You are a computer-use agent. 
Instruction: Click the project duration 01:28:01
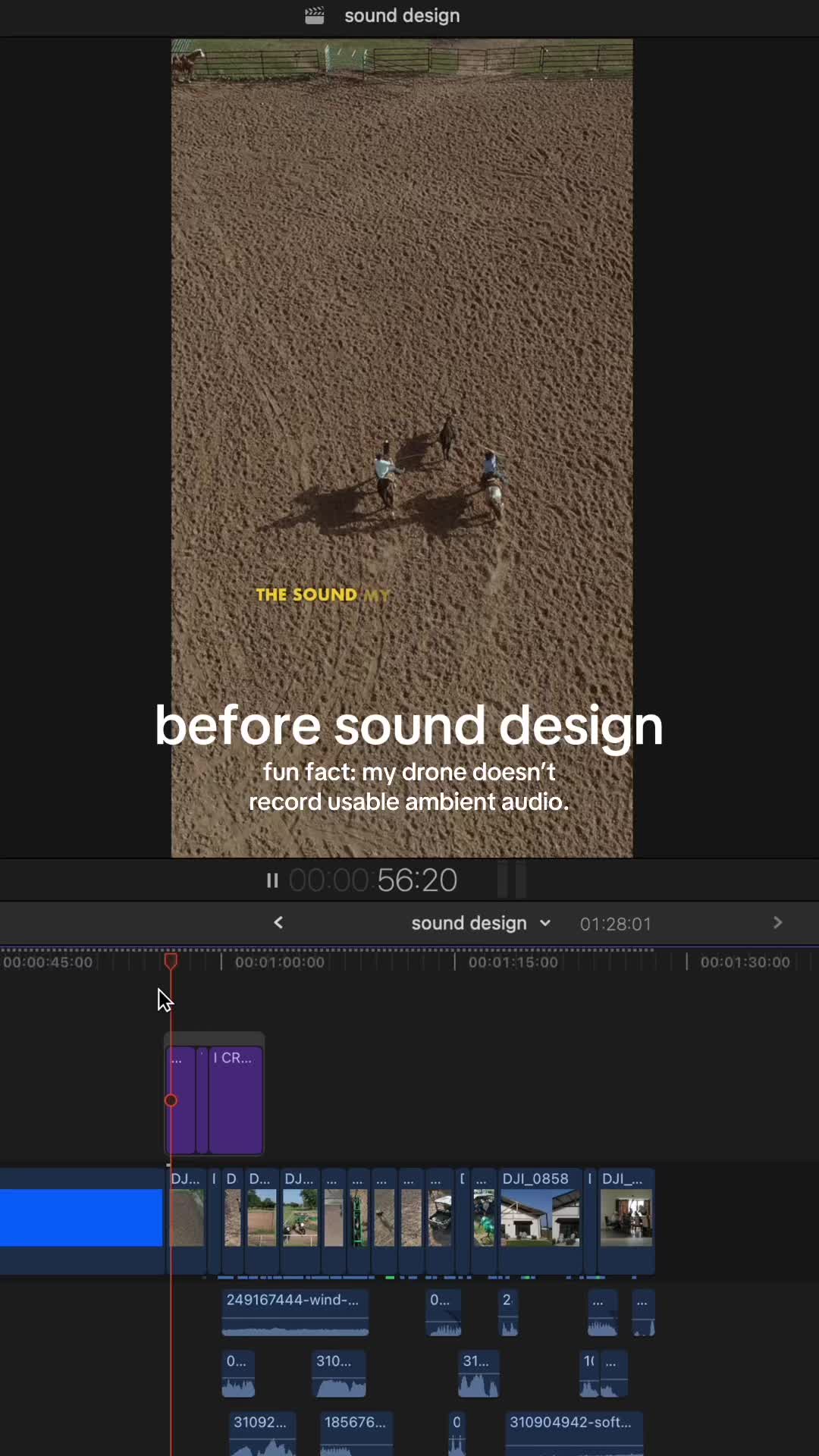click(x=616, y=924)
